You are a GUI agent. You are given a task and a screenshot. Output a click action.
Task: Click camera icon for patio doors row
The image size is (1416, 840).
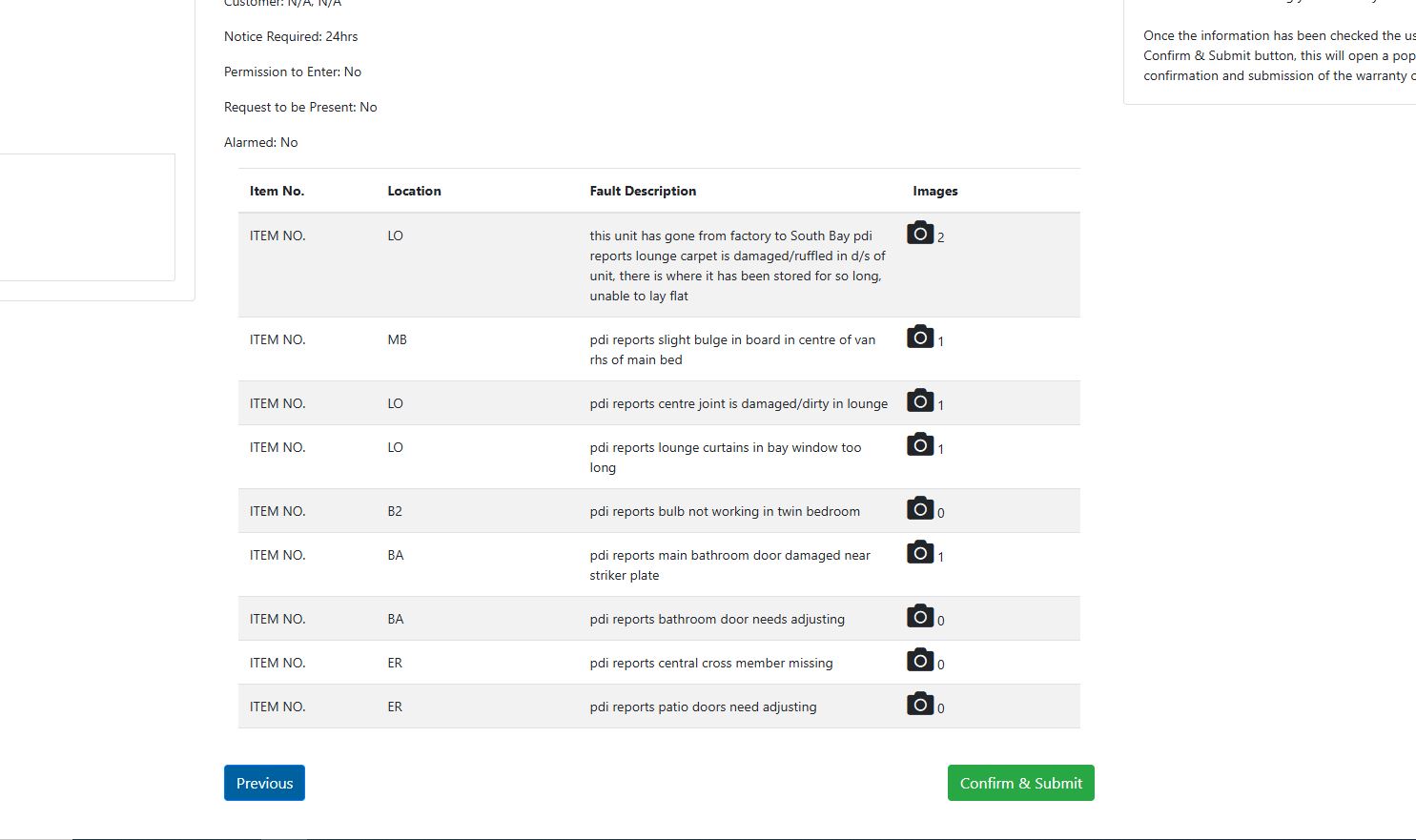[919, 705]
